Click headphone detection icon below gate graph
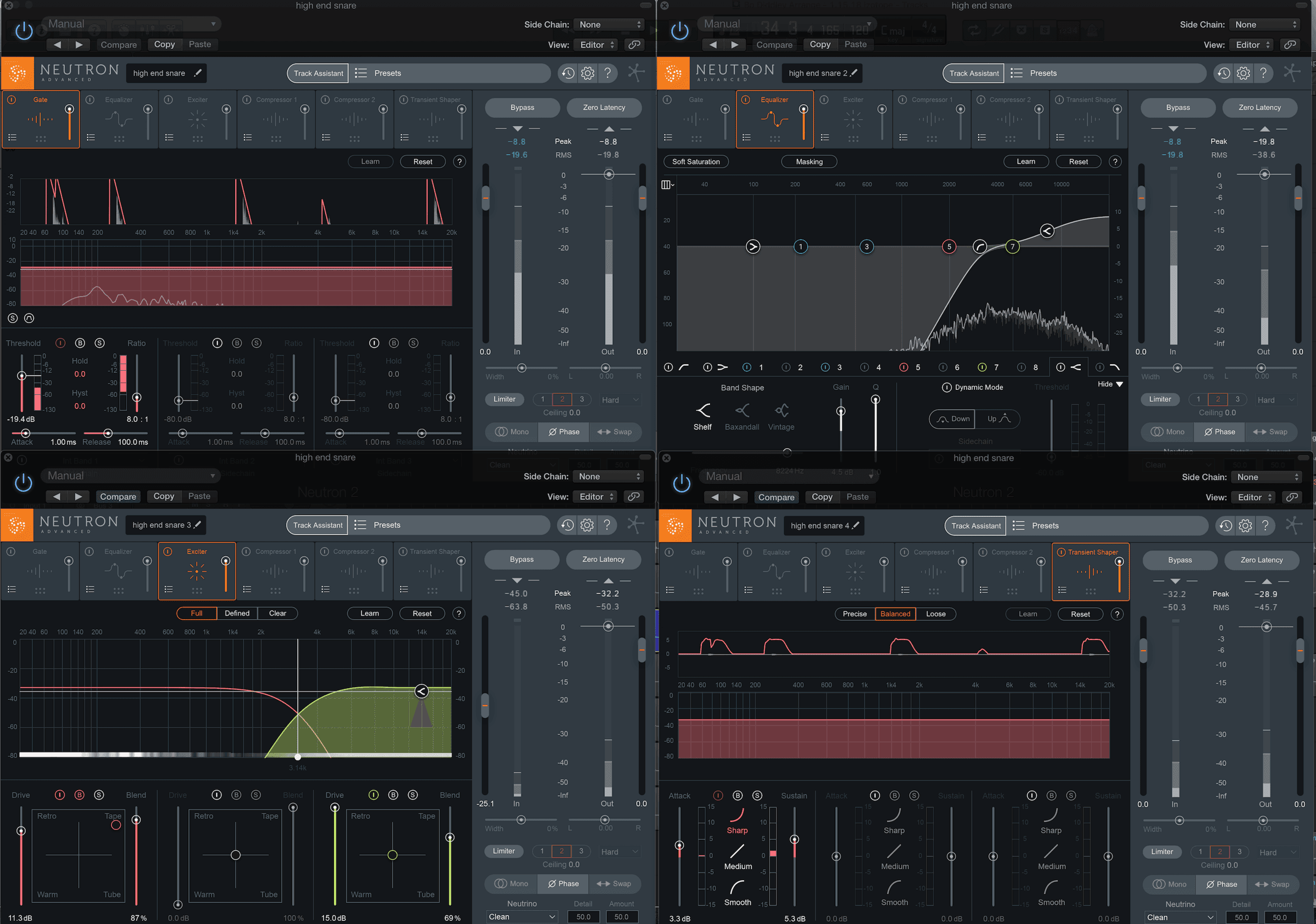1316x924 pixels. 29,318
